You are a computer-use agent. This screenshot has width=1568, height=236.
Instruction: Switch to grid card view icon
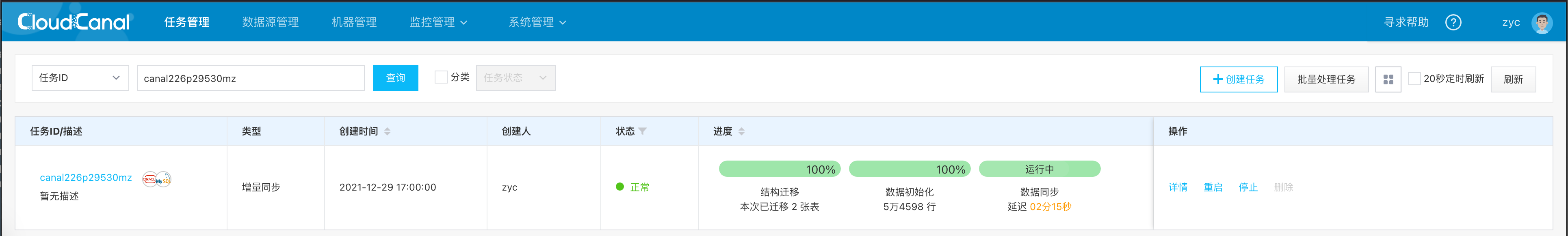pyautogui.click(x=1388, y=79)
